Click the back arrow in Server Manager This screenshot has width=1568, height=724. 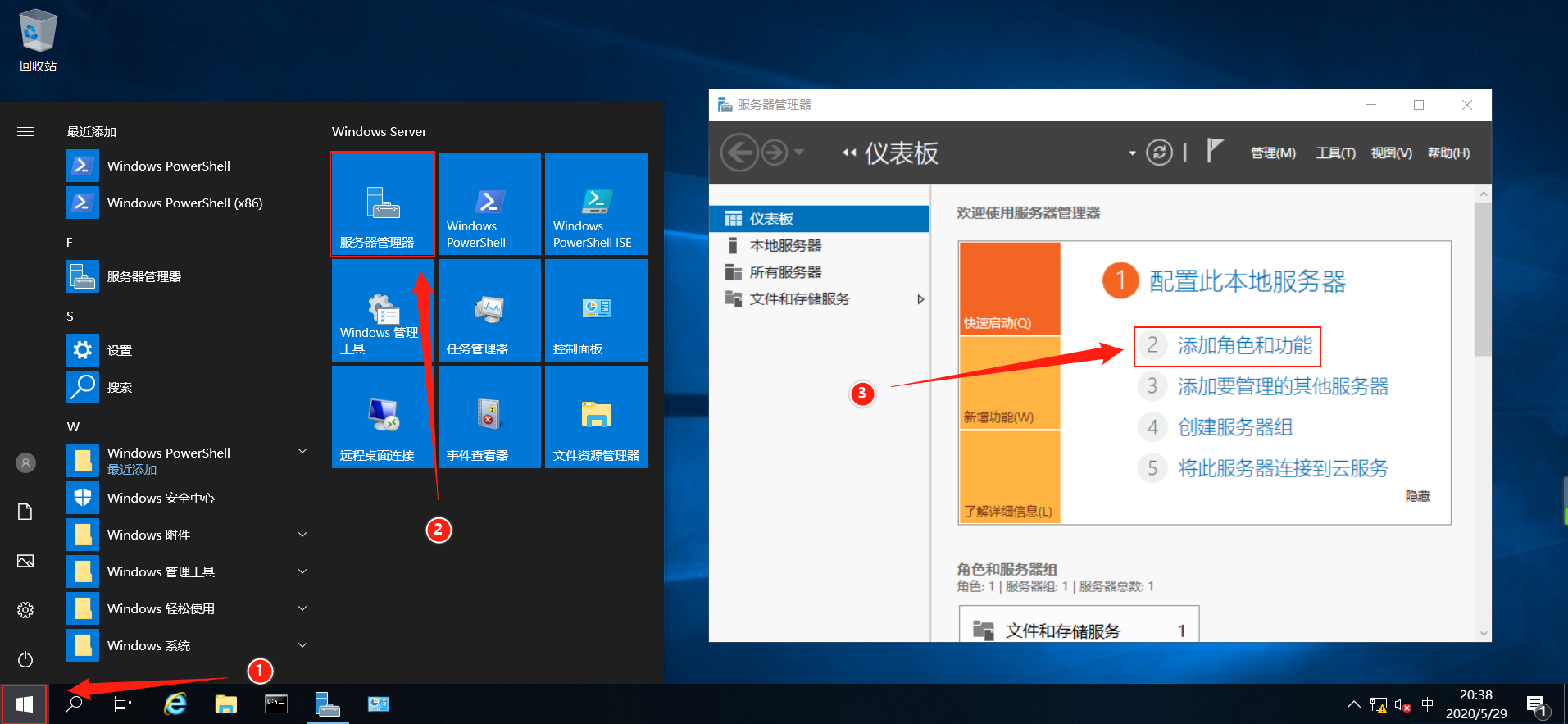click(739, 153)
